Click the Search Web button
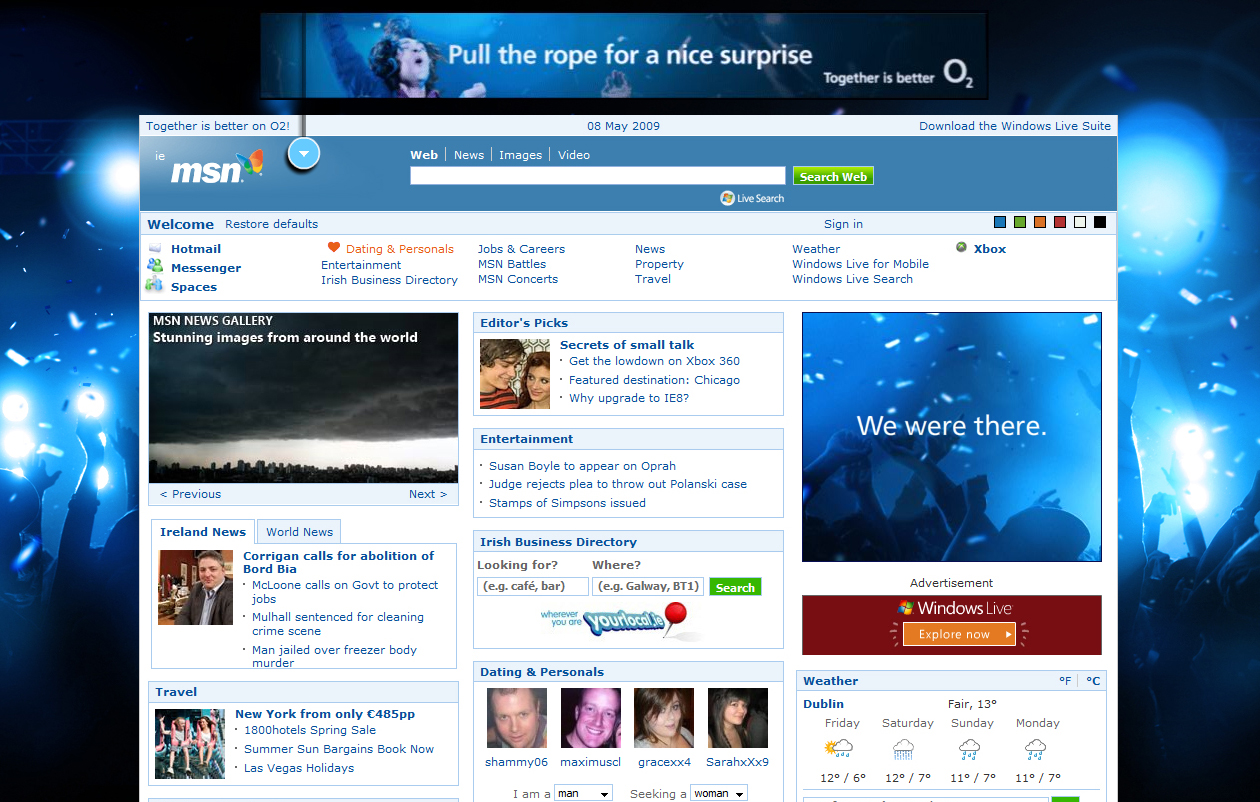The image size is (1260, 802). [x=833, y=176]
